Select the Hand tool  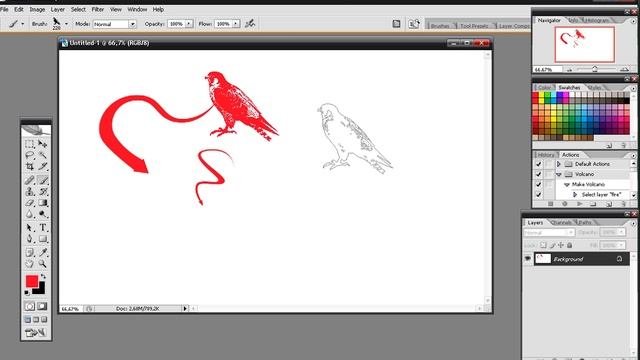[29, 264]
